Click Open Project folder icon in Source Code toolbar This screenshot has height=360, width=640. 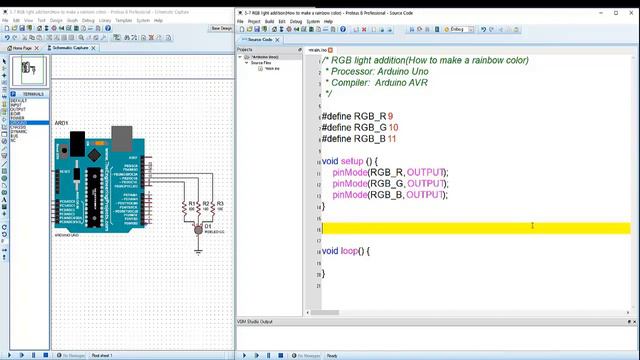point(249,29)
